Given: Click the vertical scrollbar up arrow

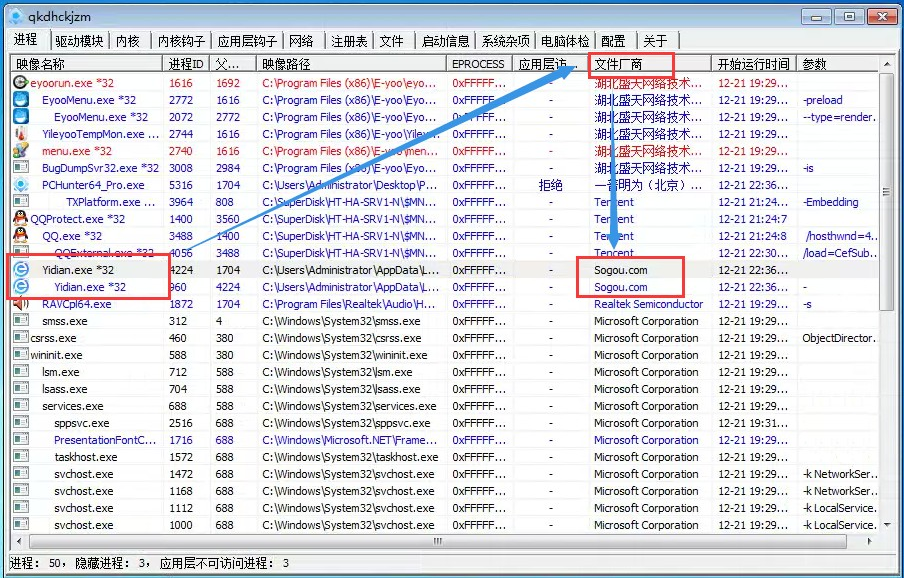Looking at the screenshot, I should pyautogui.click(x=886, y=64).
